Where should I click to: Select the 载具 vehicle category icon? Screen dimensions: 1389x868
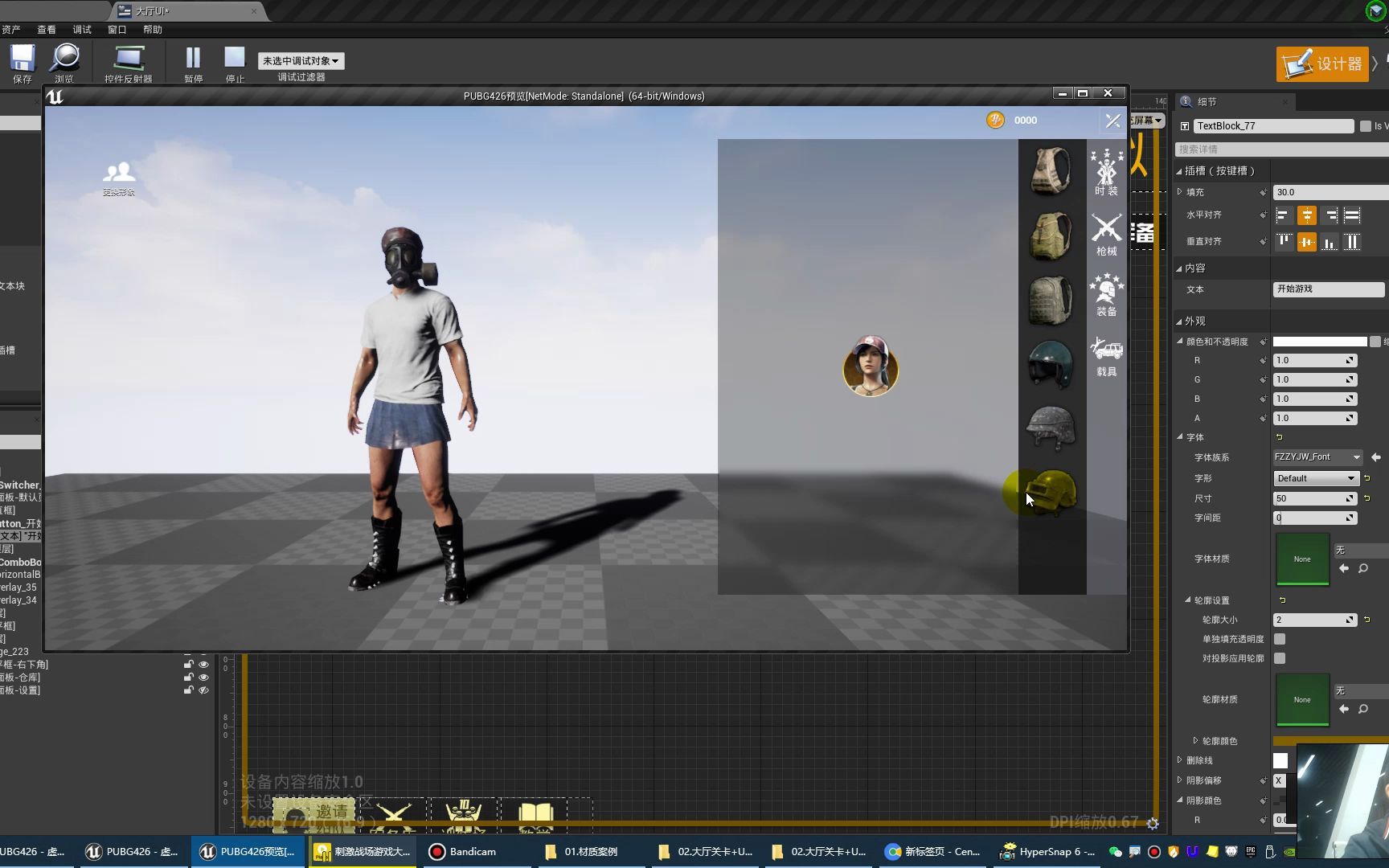click(x=1106, y=358)
